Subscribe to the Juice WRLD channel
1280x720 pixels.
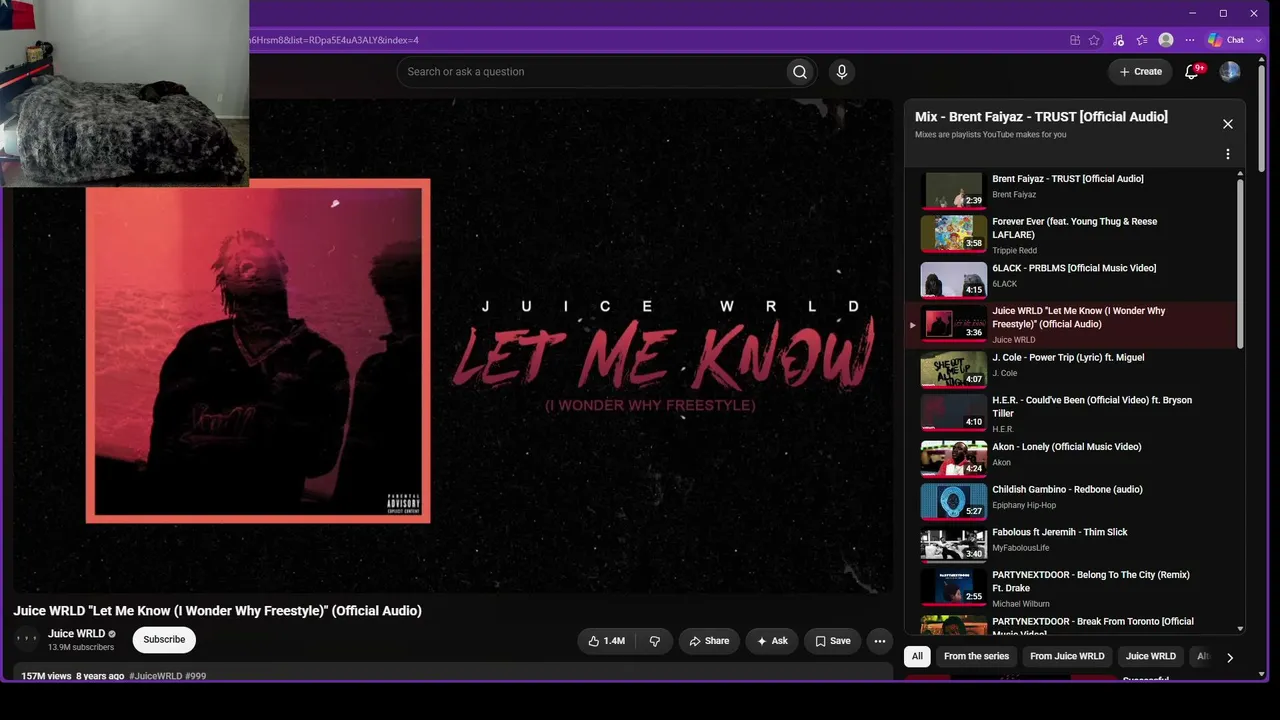[x=164, y=640]
